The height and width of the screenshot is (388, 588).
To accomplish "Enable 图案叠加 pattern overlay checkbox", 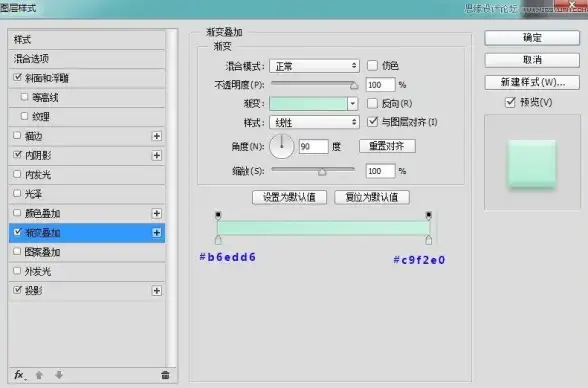I will point(17,251).
